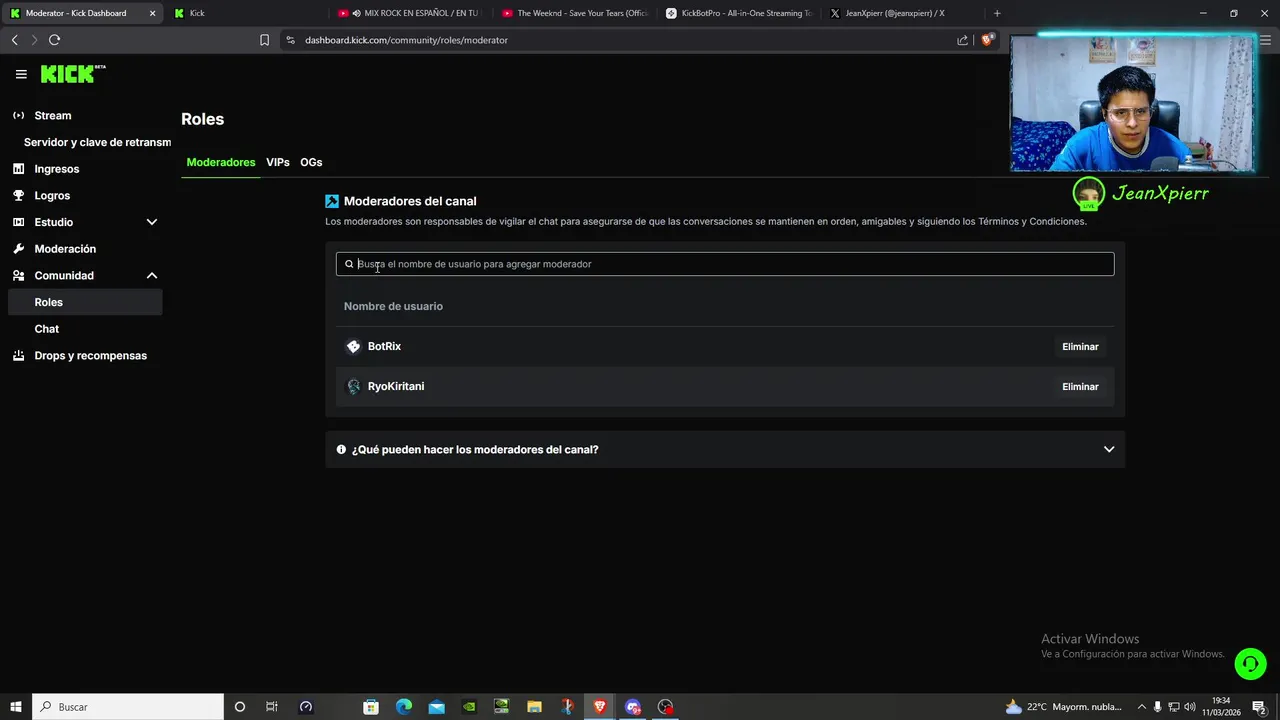Open File Explorer from taskbar
Image resolution: width=1280 pixels, height=720 pixels.
click(x=534, y=707)
